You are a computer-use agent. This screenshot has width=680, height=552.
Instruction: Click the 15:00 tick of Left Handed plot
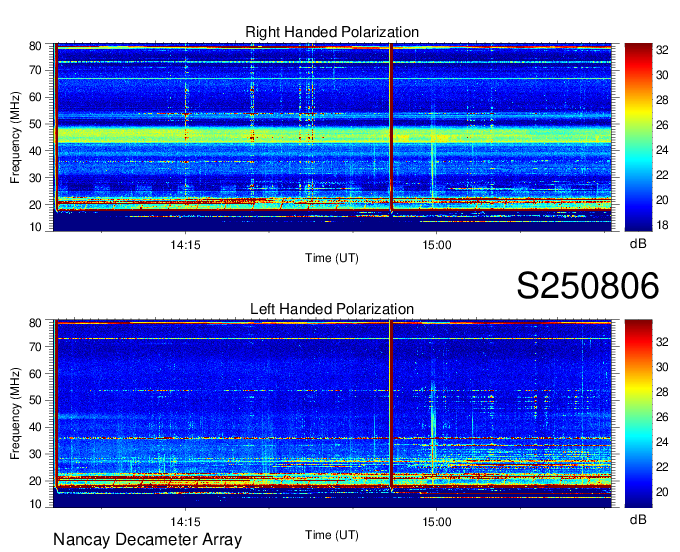pyautogui.click(x=437, y=522)
